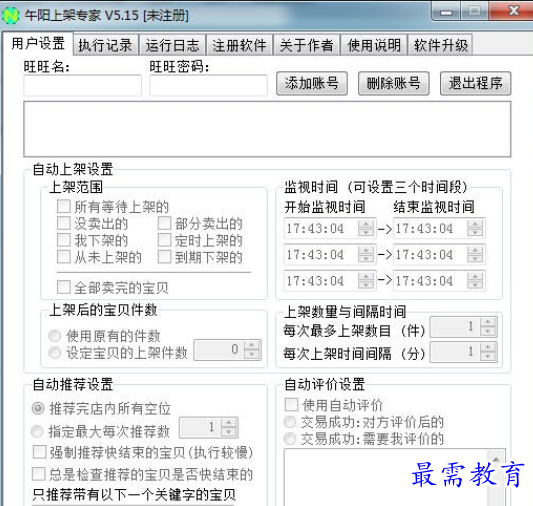This screenshot has width=533, height=506.
Task: Select 交易成功:对方评价后的 radio button
Action: [x=290, y=422]
